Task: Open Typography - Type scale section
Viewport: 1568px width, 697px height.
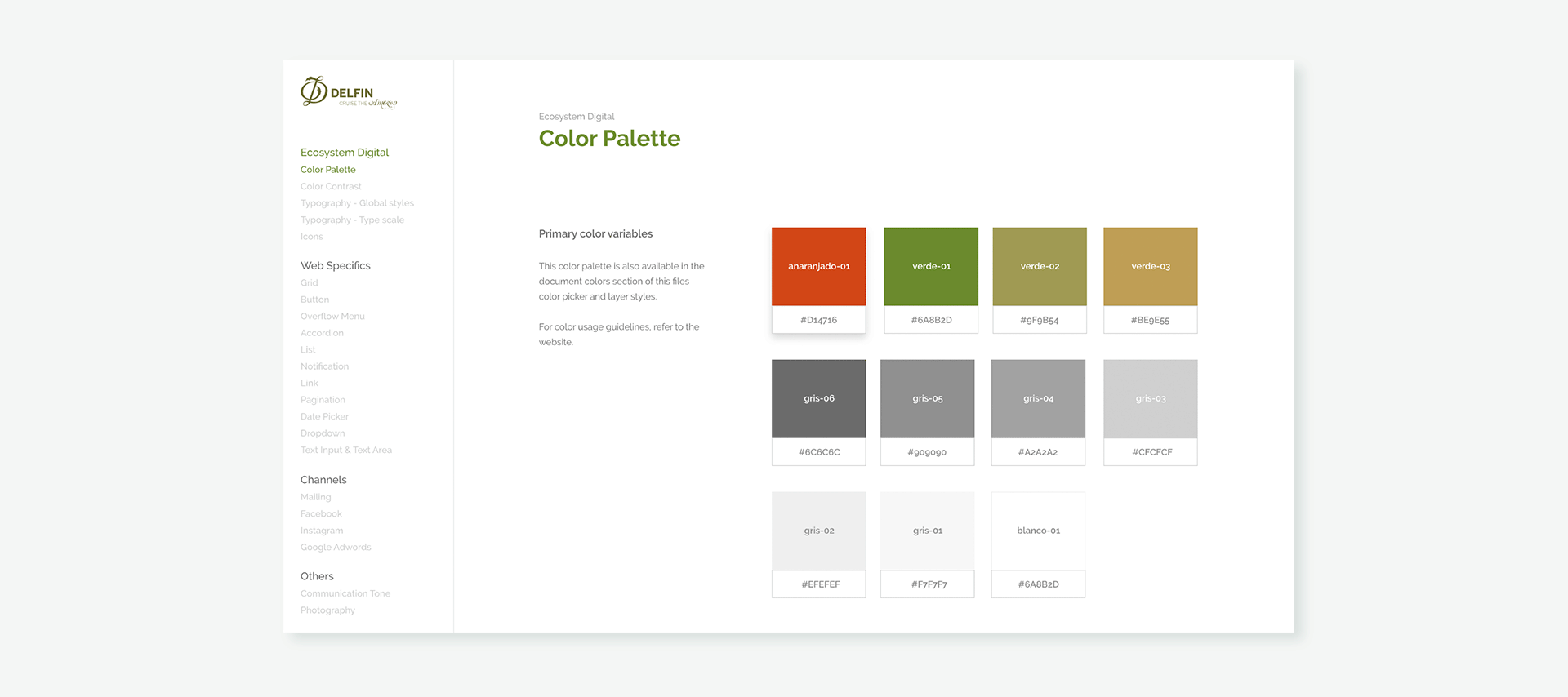Action: tap(352, 220)
